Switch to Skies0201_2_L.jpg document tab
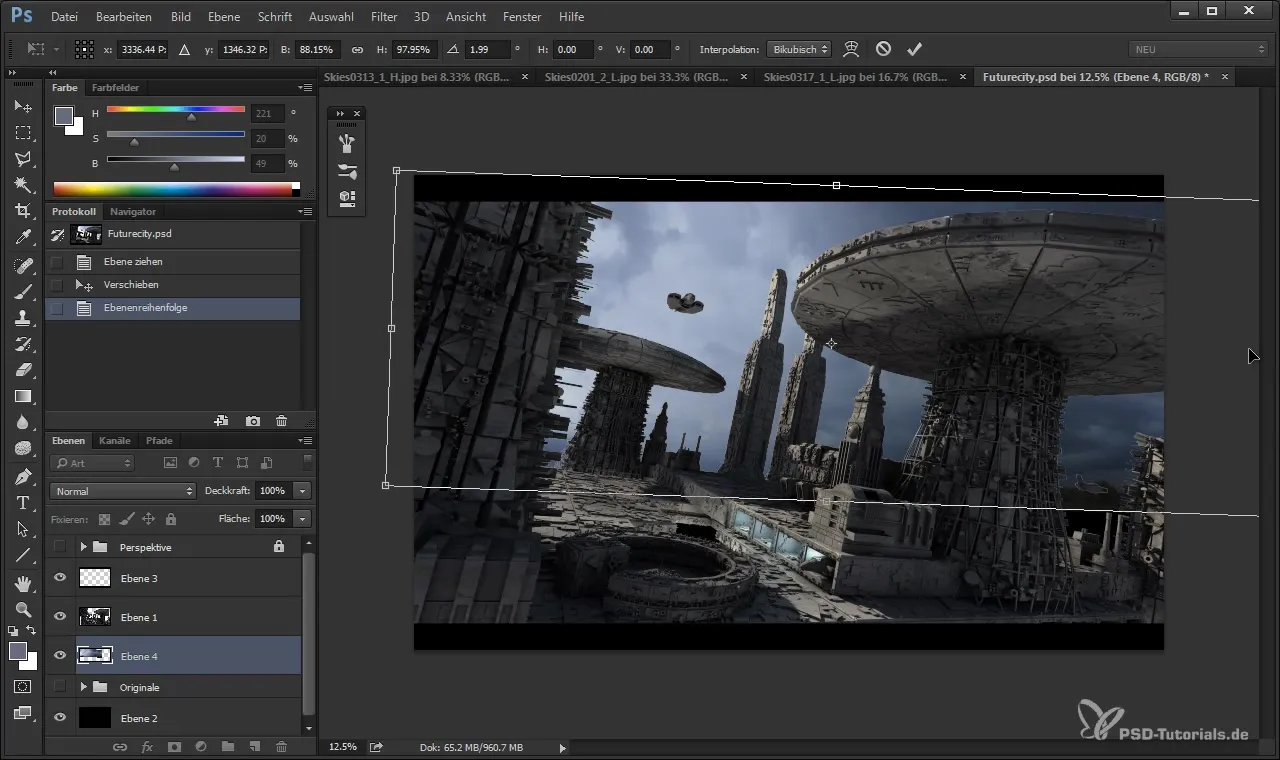This screenshot has width=1280, height=760. pyautogui.click(x=636, y=77)
